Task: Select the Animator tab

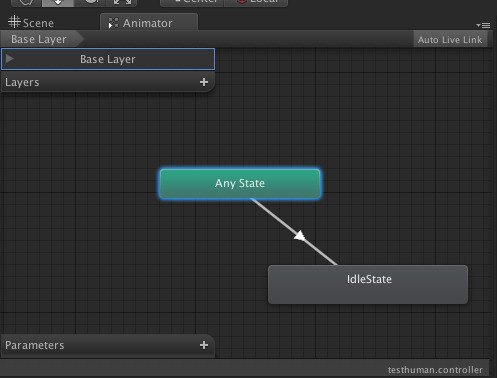Action: (149, 23)
